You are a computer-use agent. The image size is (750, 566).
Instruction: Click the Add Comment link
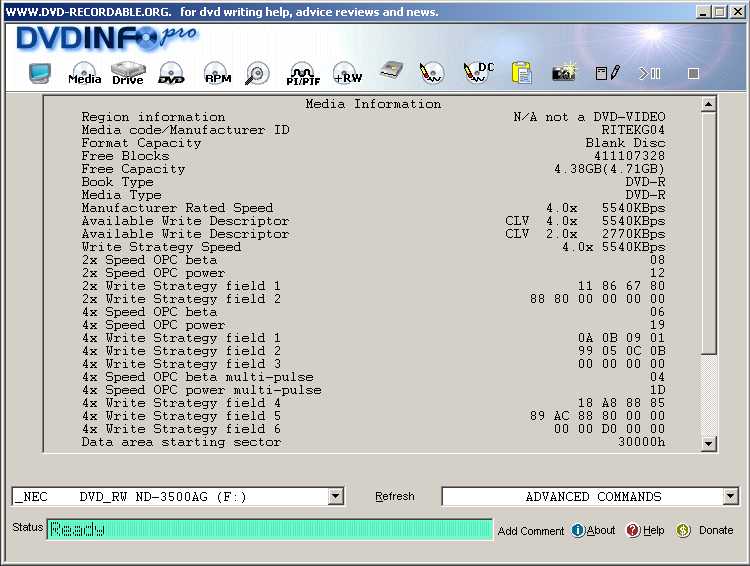coord(530,531)
